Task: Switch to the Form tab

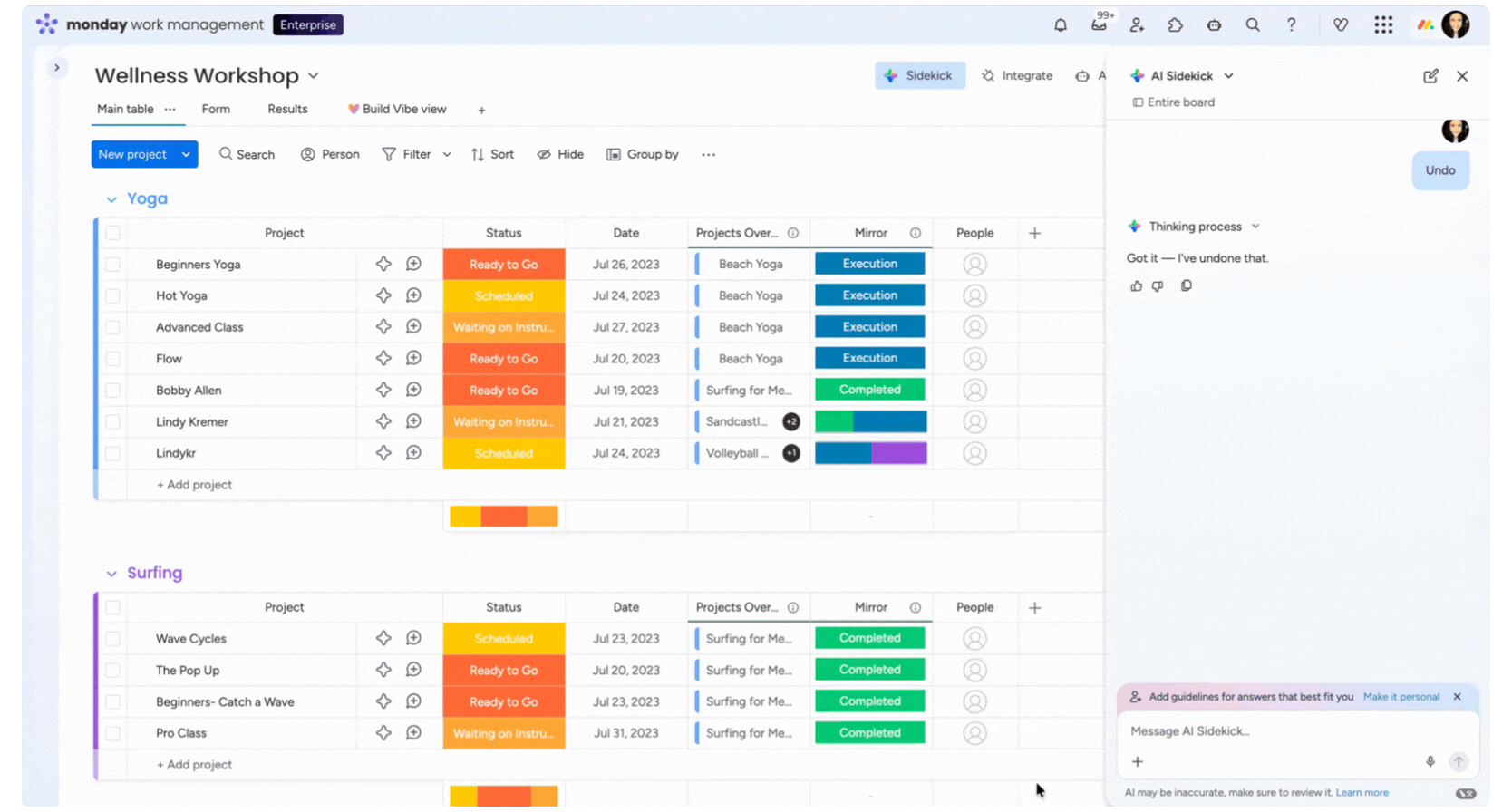Action: [216, 110]
